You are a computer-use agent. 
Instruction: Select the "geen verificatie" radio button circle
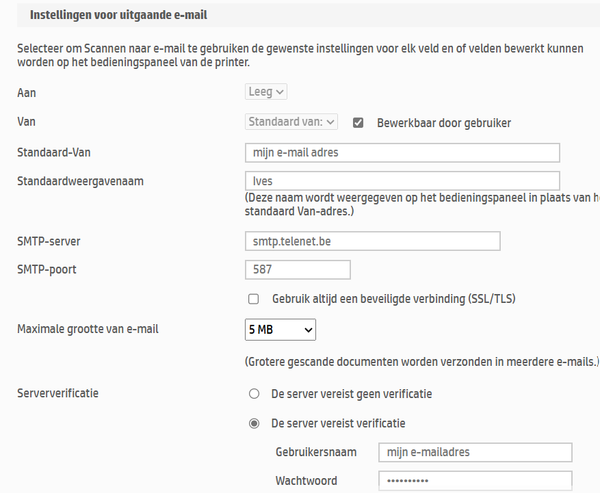click(254, 393)
